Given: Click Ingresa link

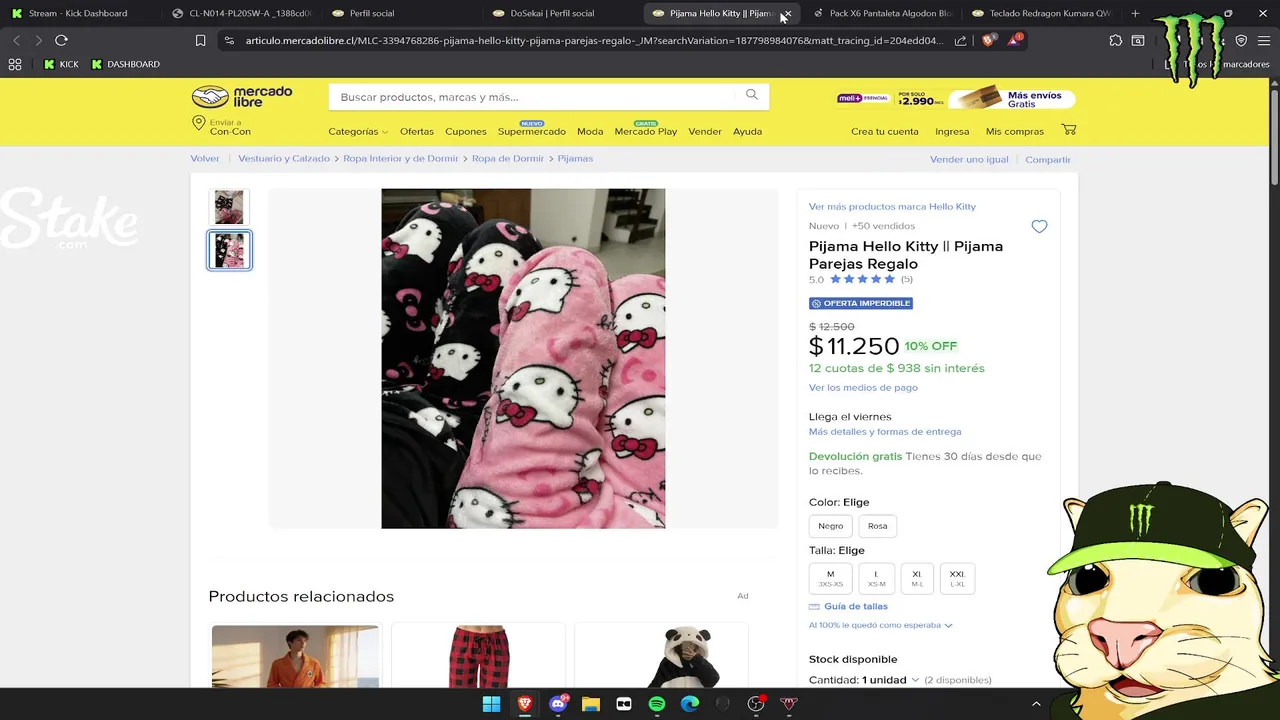Looking at the screenshot, I should tap(952, 131).
